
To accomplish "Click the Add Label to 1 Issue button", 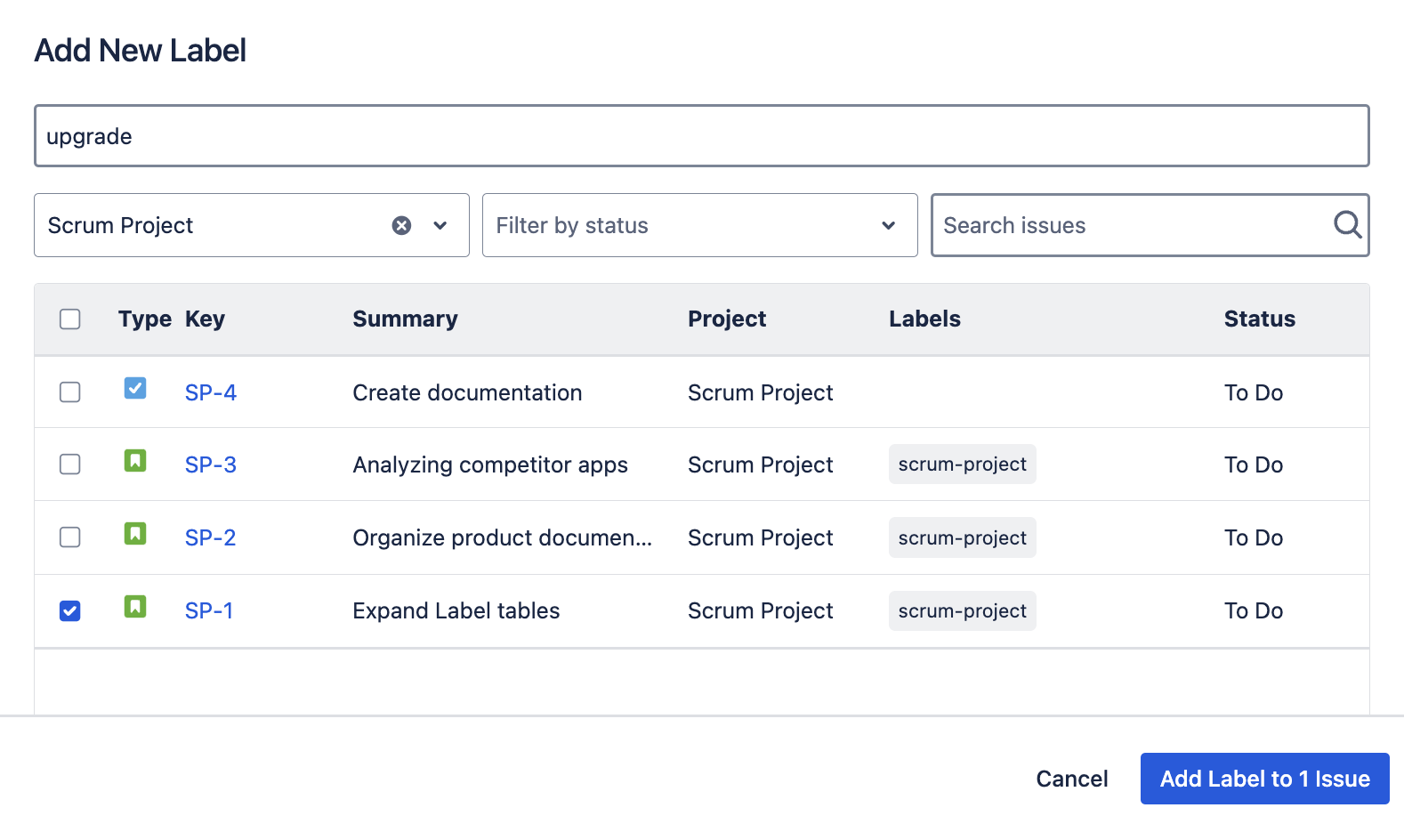I will click(x=1264, y=779).
